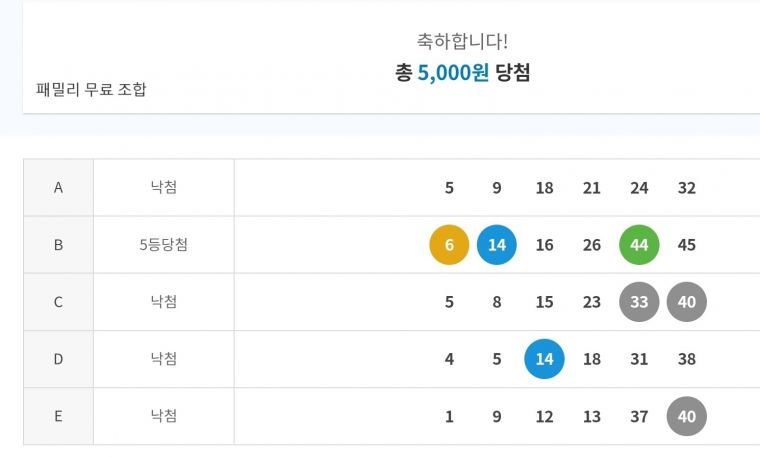Click the blue ball 14 in row B
Screen dimensions: 760x457
point(497,245)
